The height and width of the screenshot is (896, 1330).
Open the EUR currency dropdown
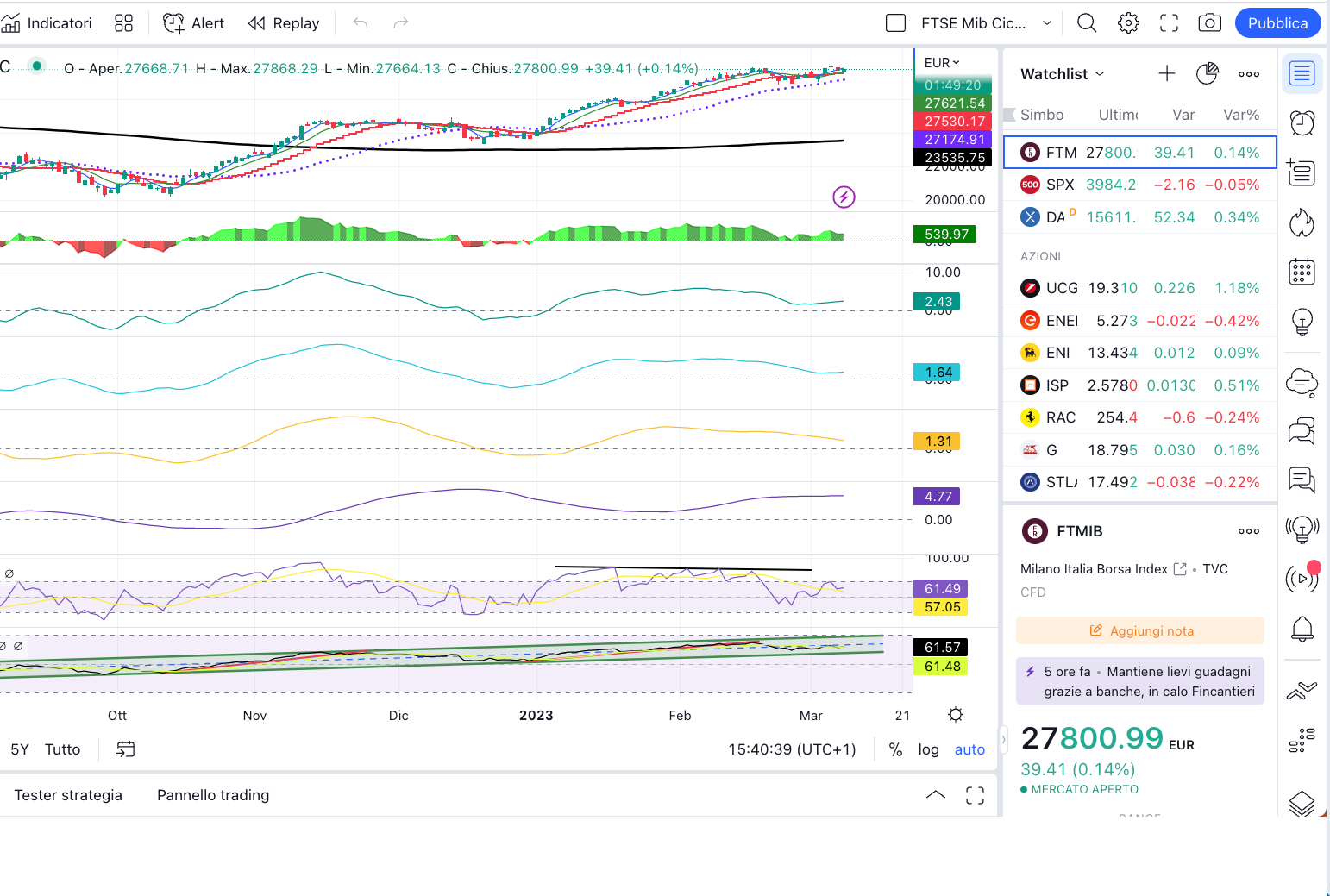coord(942,63)
